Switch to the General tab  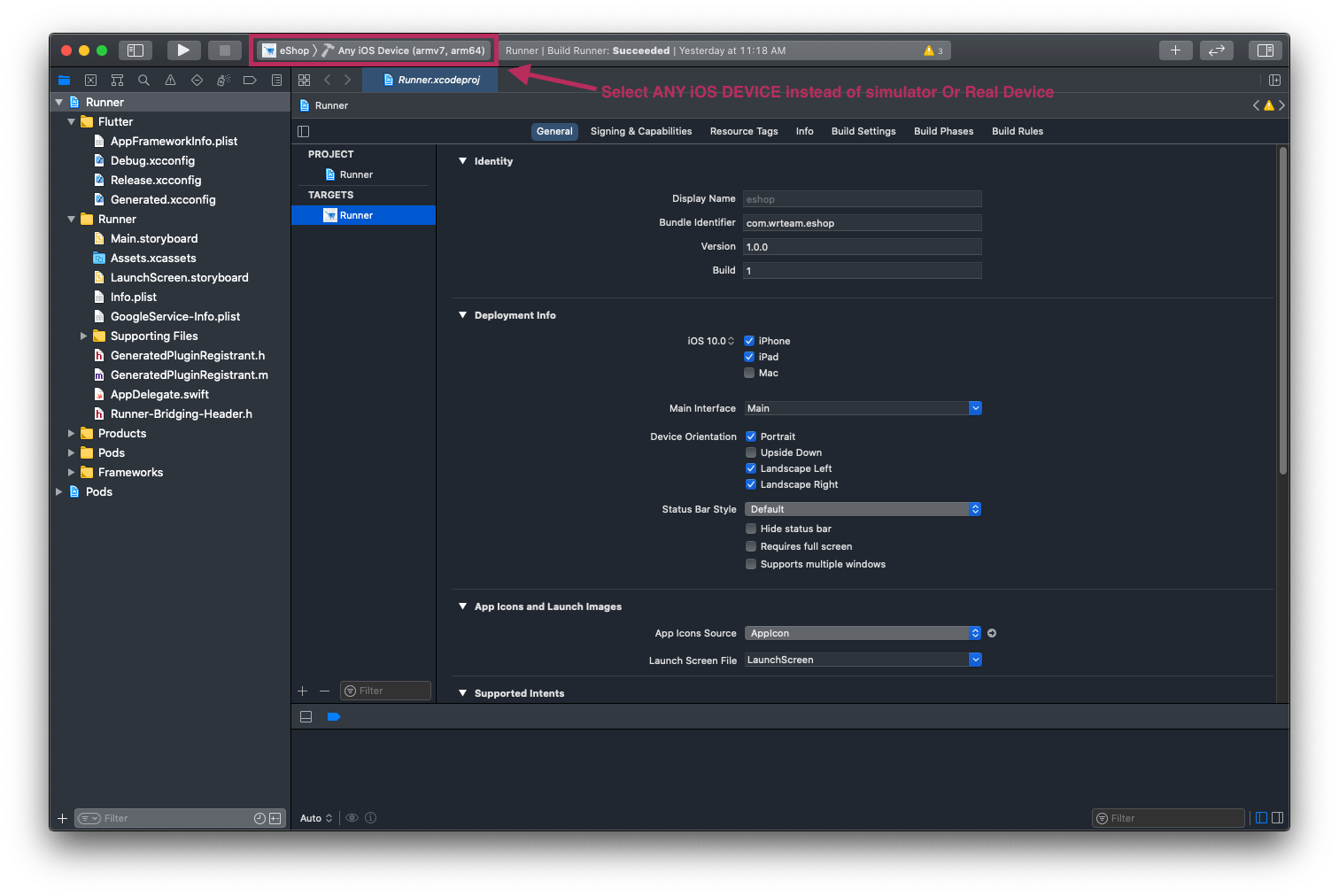tap(554, 131)
